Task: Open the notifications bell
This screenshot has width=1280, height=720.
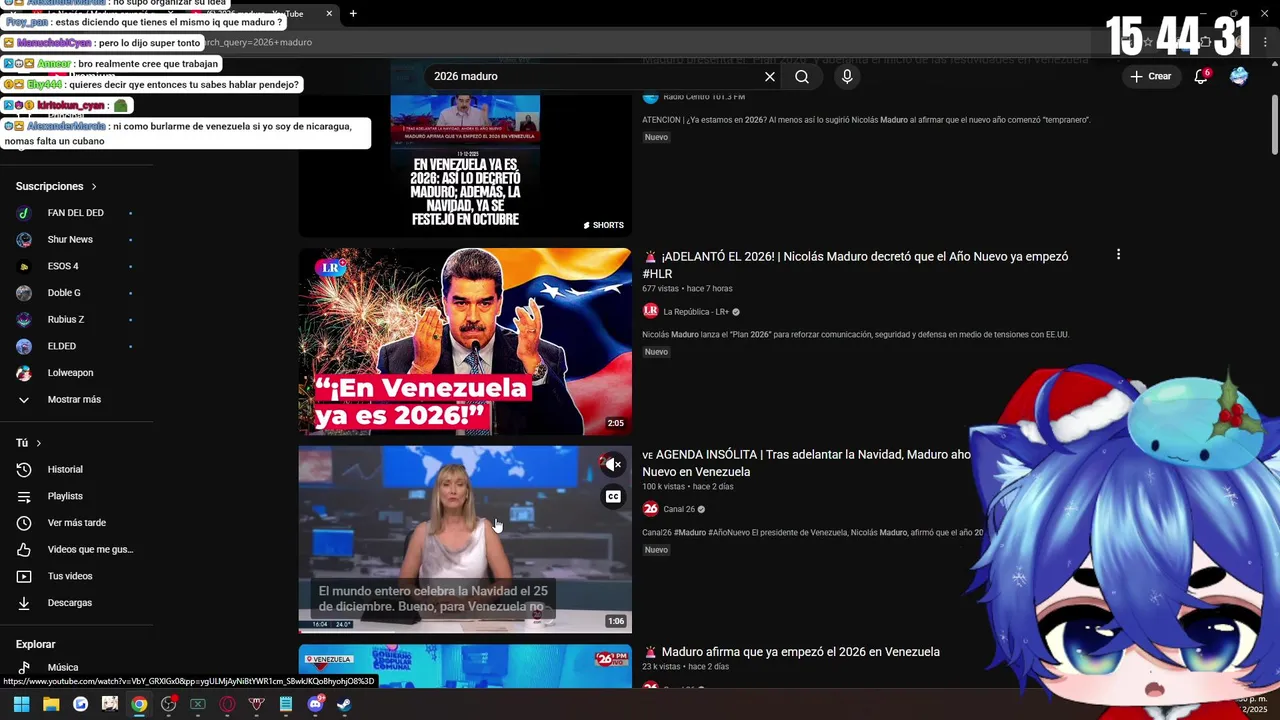Action: [x=1201, y=76]
